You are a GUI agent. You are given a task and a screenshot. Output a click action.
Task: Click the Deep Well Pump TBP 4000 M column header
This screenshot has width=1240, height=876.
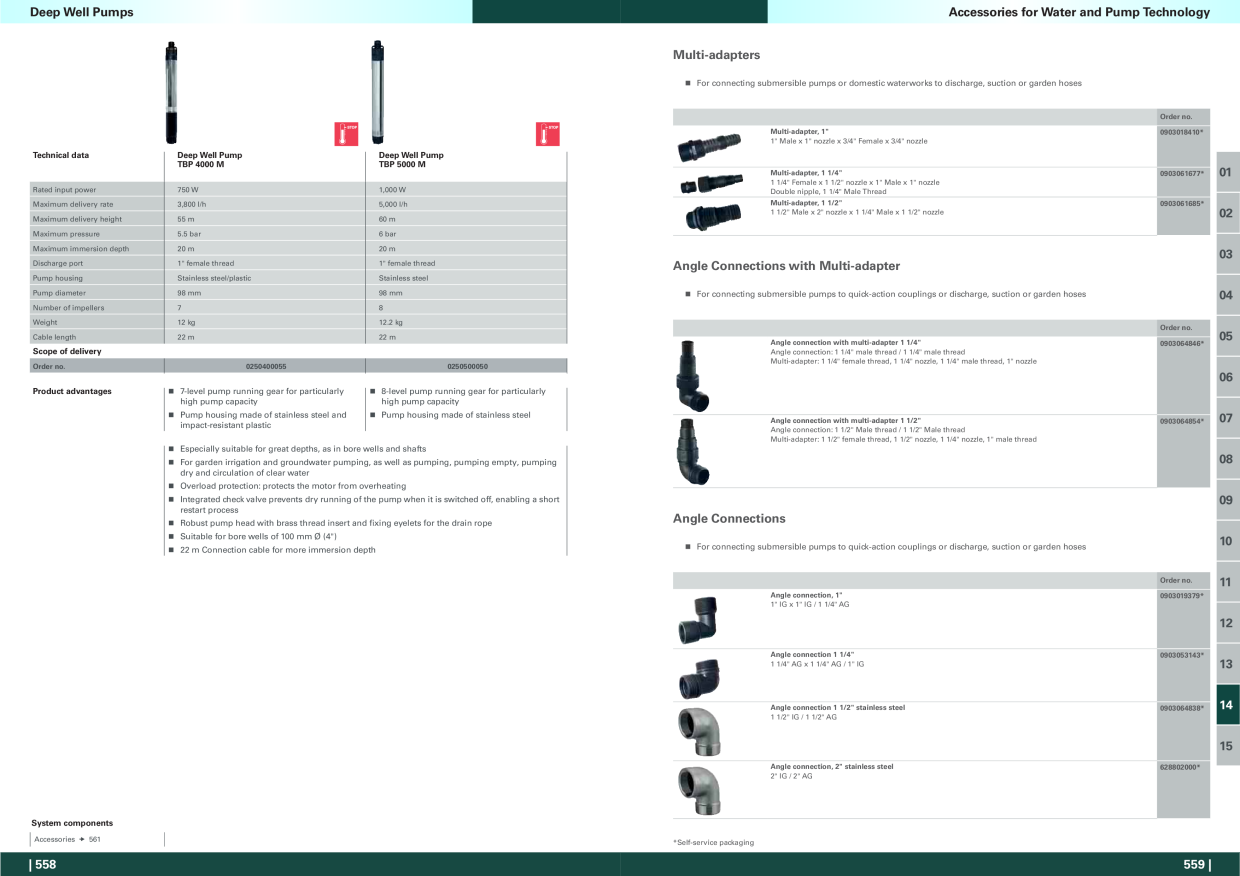[x=210, y=159]
